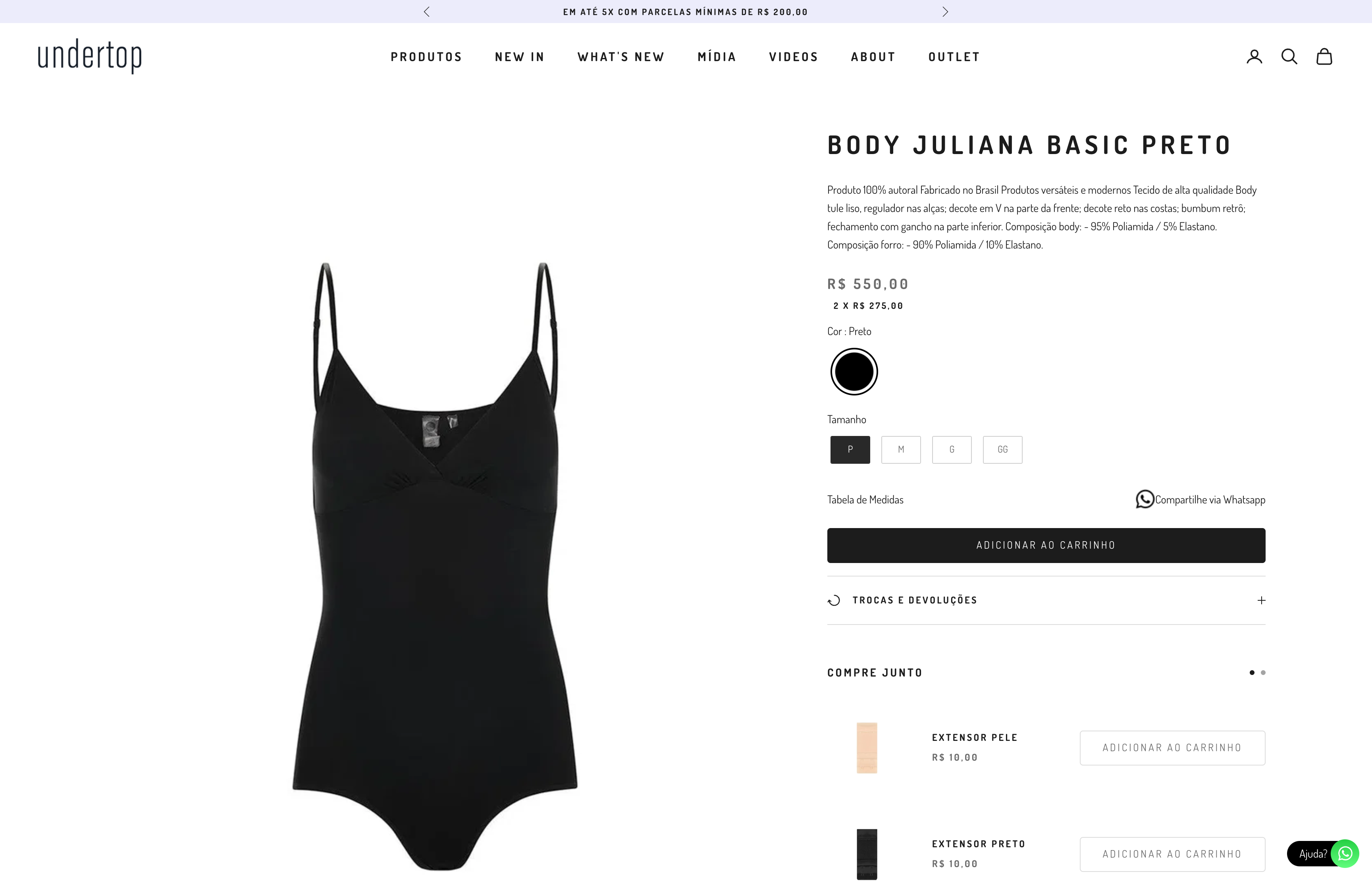This screenshot has height=887, width=1372.
Task: Open the account login icon
Action: (1254, 56)
